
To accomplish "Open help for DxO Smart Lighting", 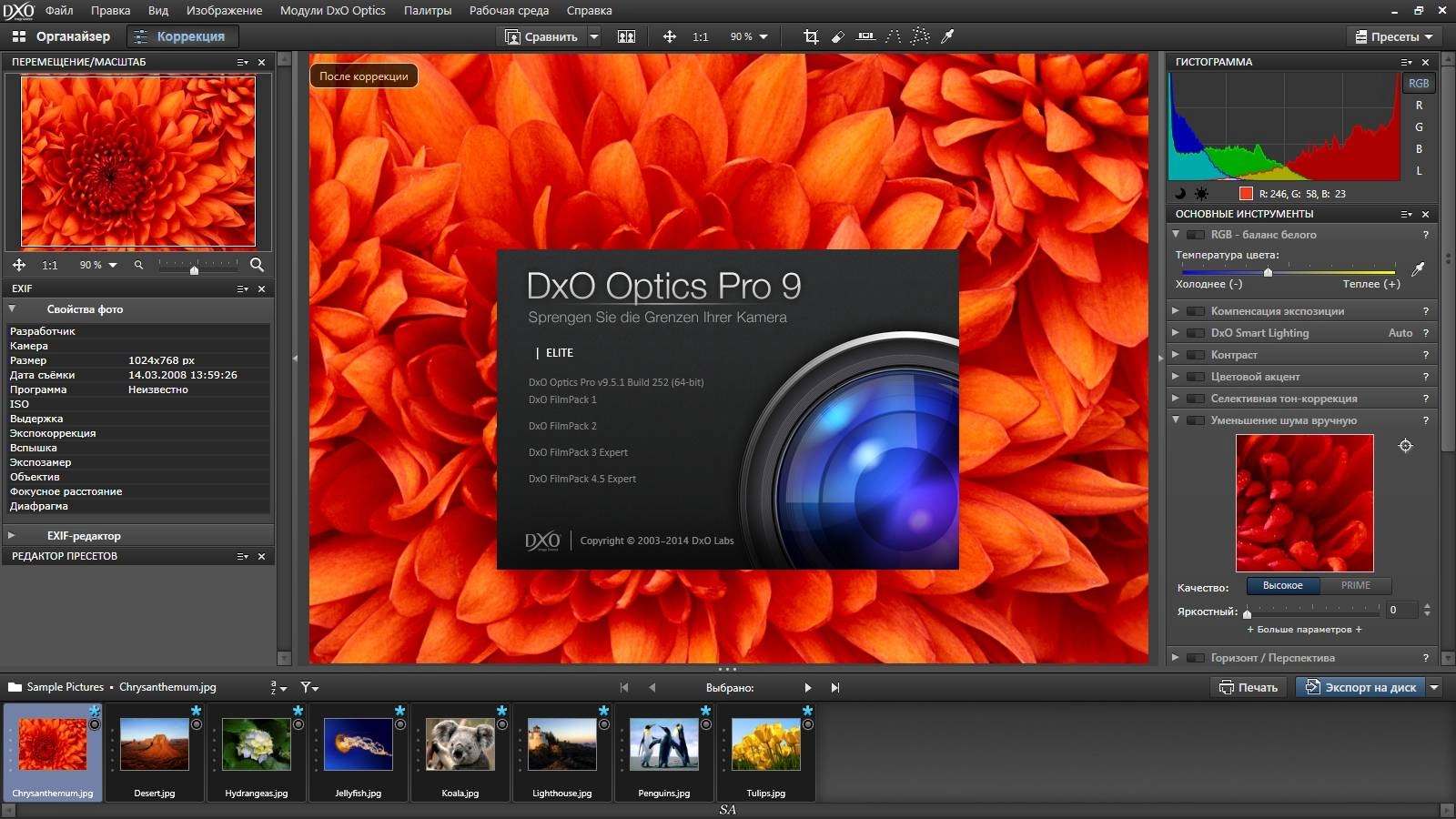I will 1426,333.
